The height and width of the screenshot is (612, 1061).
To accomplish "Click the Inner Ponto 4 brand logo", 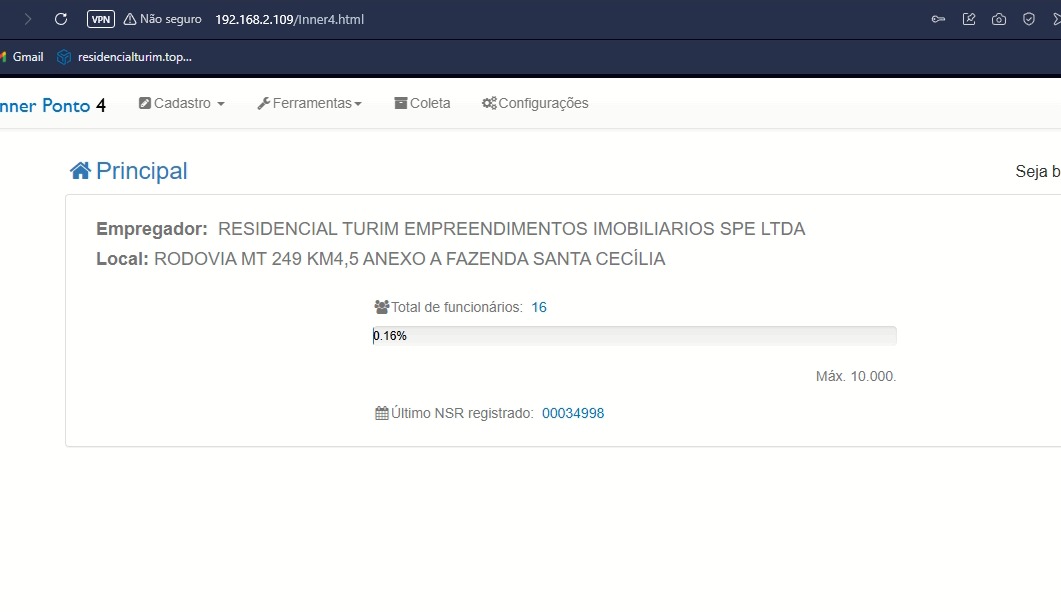I will 50,105.
